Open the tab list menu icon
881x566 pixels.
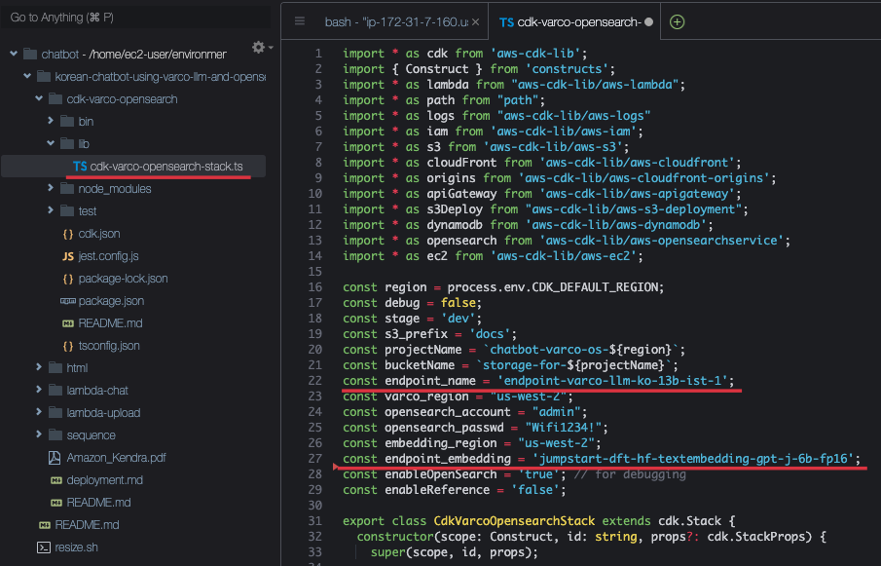click(299, 22)
